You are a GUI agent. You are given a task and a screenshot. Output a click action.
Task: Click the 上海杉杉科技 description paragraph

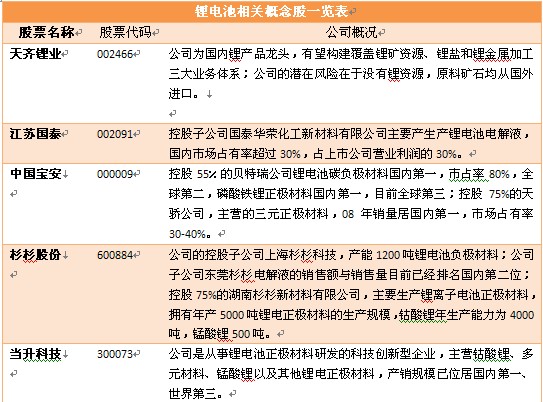(x=351, y=294)
